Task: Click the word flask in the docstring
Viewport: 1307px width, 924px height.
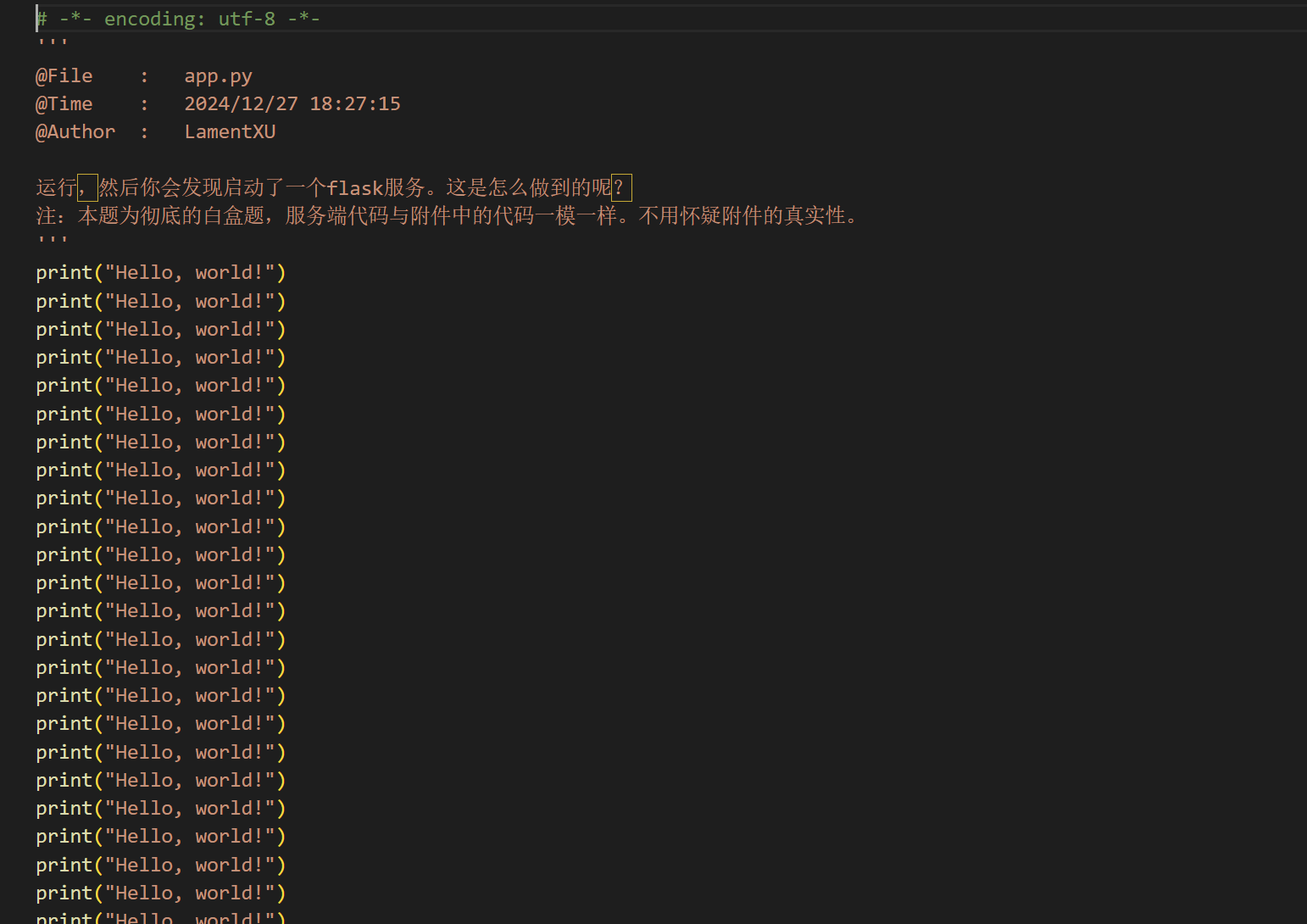Action: (355, 187)
